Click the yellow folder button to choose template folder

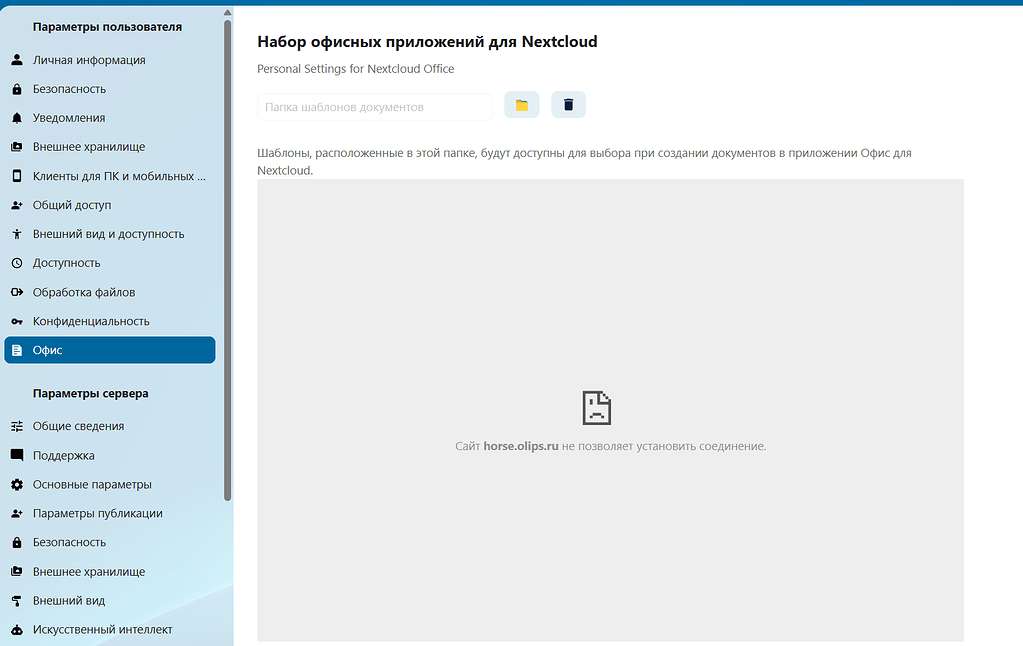click(522, 105)
